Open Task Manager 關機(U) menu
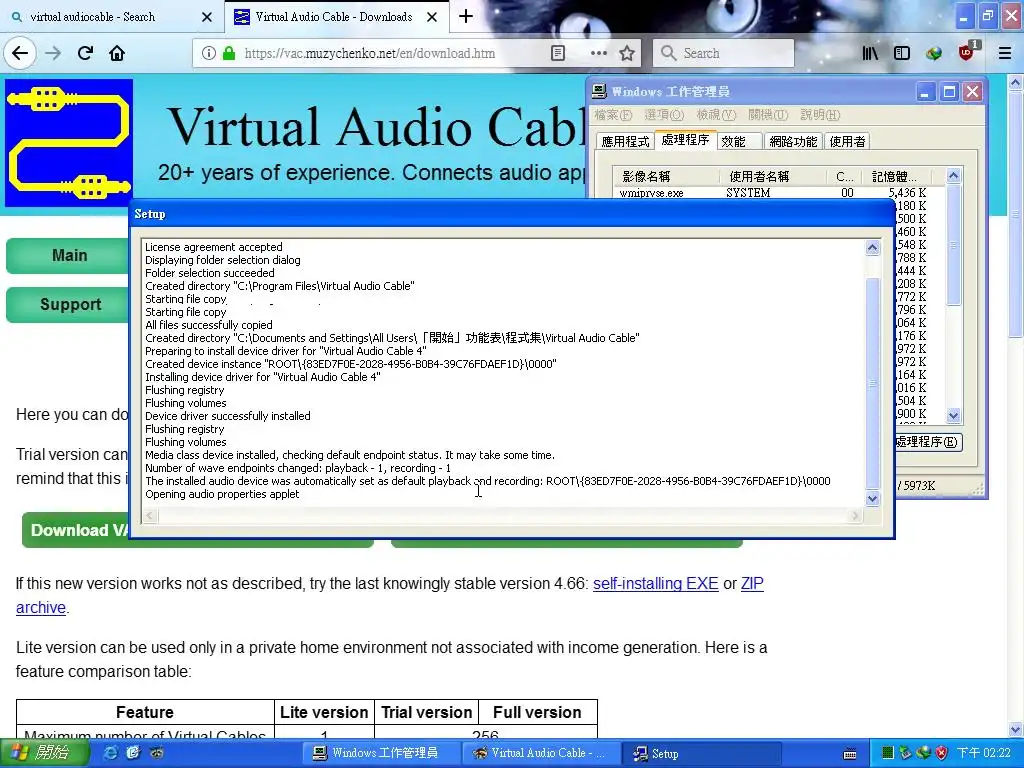 pos(768,115)
